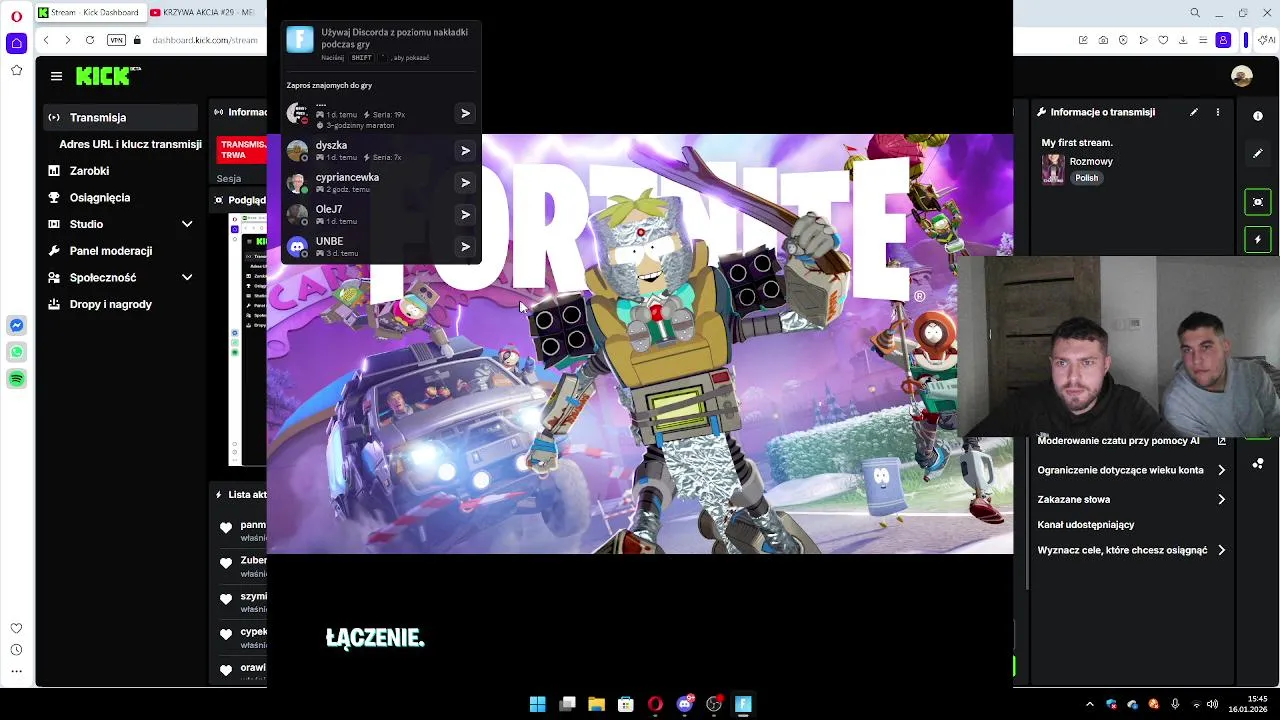Go forward in browser
This screenshot has width=1280, height=720.
click(x=68, y=40)
